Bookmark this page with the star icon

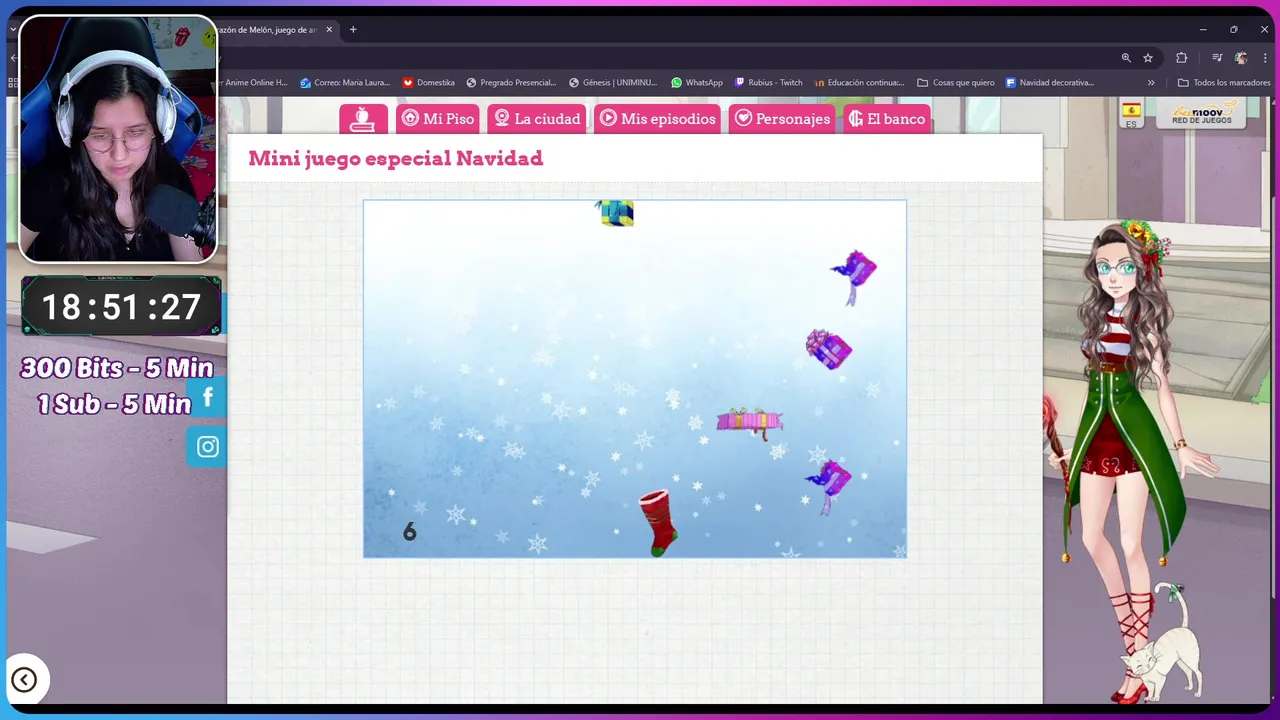(x=1148, y=58)
